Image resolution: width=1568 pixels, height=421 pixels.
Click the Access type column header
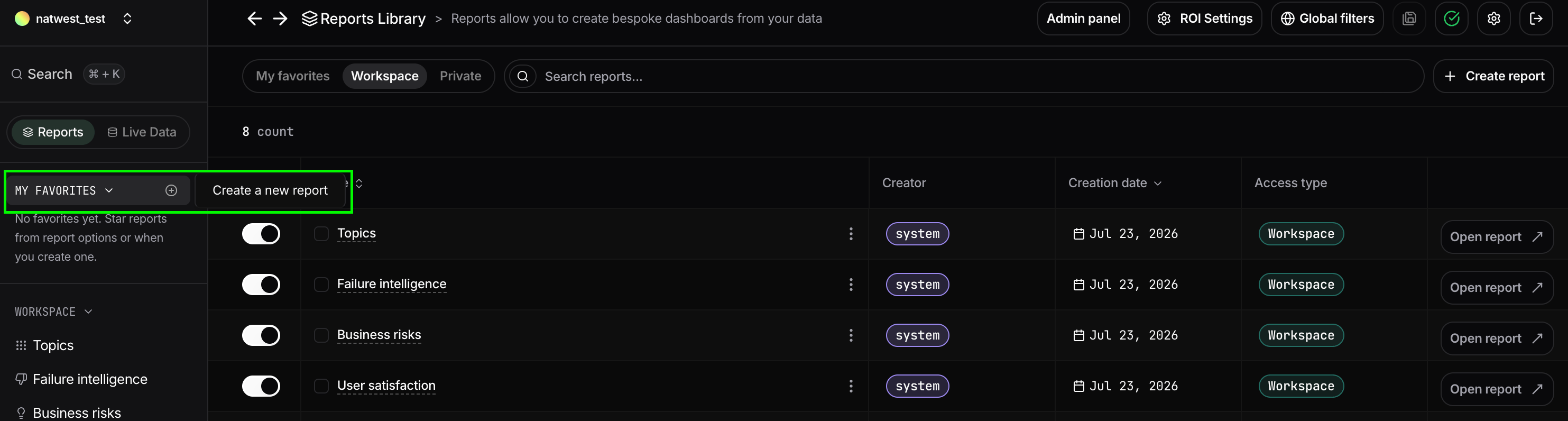(x=1290, y=184)
